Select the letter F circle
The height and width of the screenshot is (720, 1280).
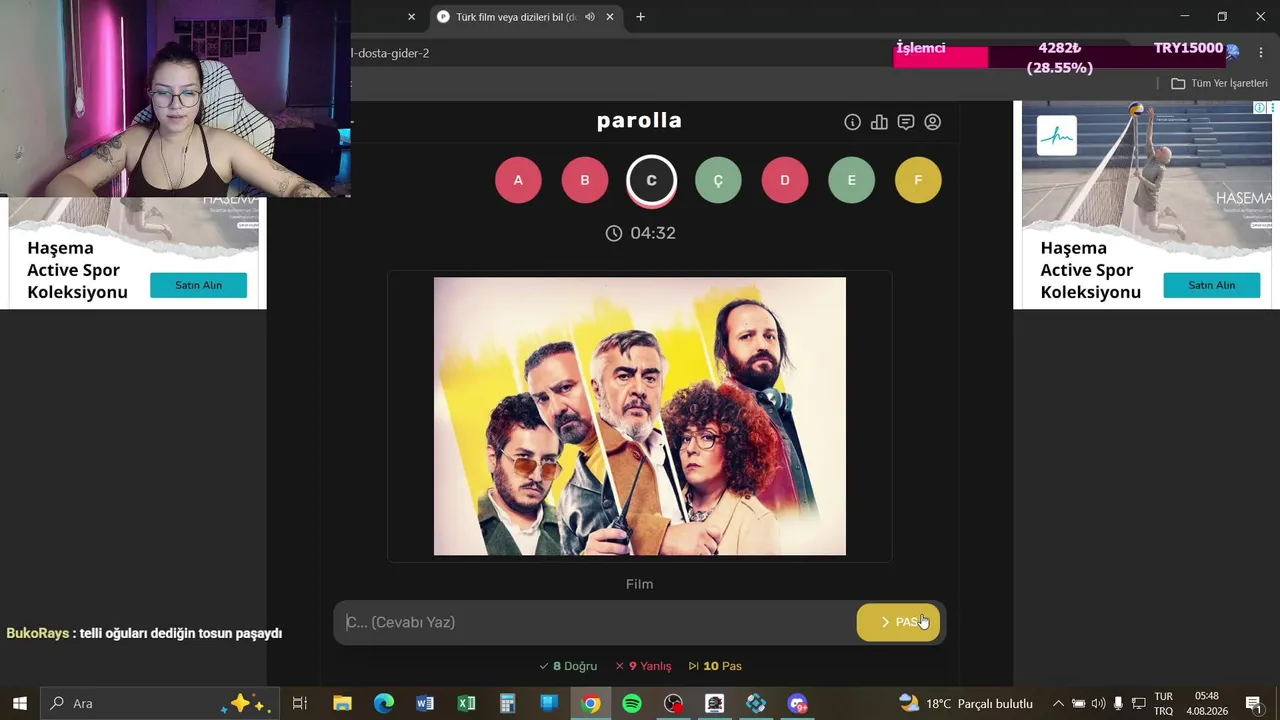click(918, 180)
